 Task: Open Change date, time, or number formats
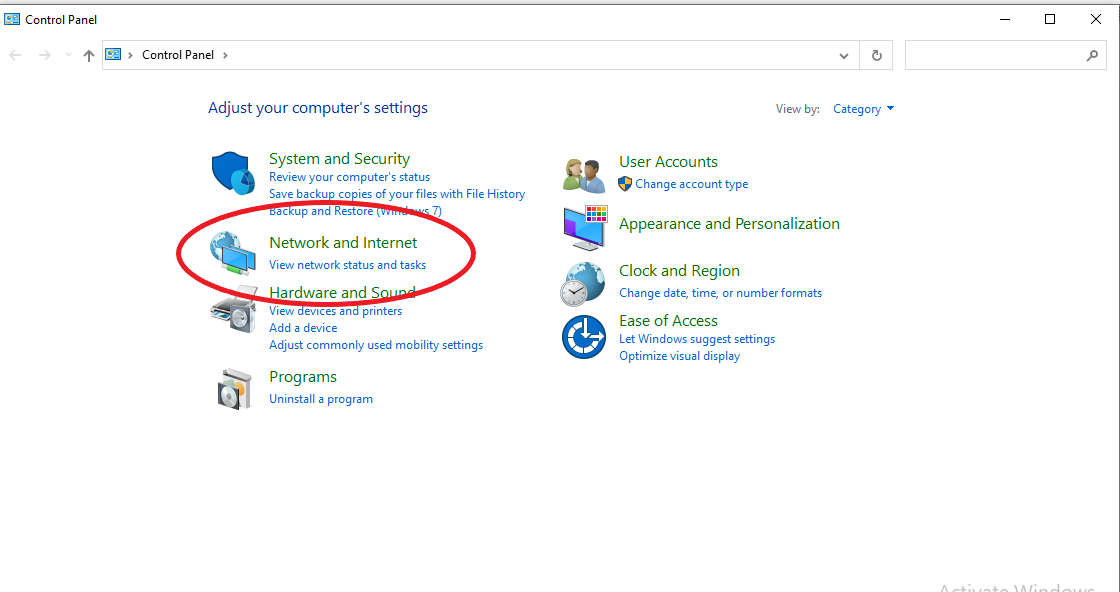click(x=720, y=293)
